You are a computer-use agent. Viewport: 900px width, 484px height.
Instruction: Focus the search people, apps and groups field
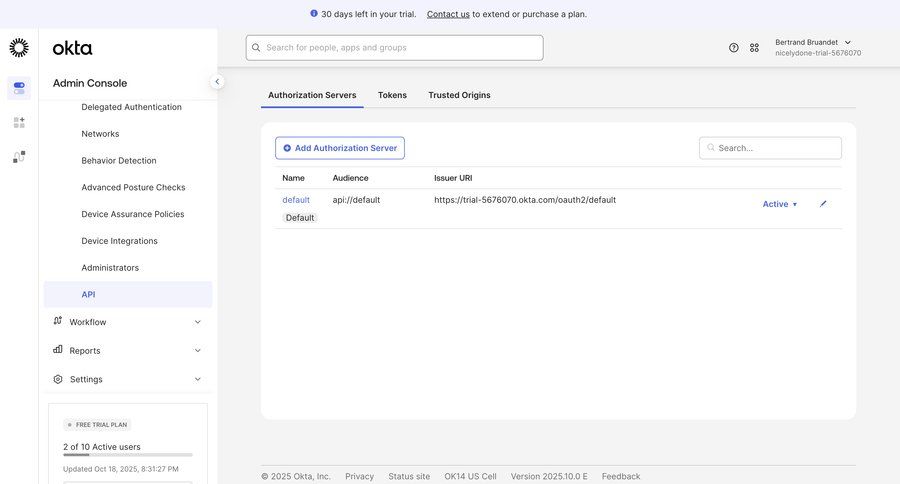point(394,48)
